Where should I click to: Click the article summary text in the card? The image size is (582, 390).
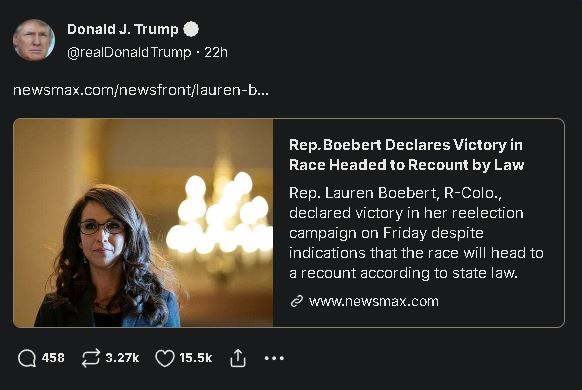coord(416,233)
